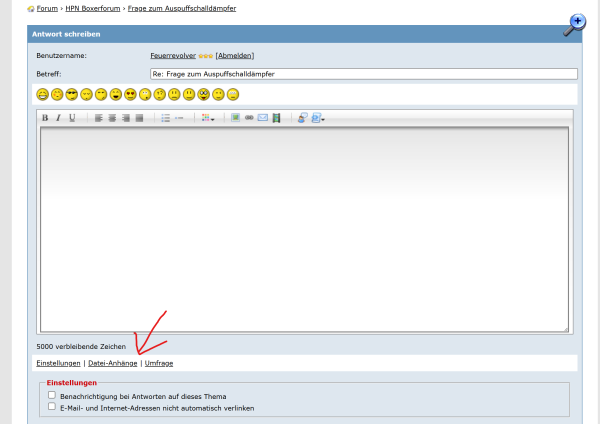Insert the blushing smiley
Image resolution: width=600 pixels, height=424 pixels.
[57, 95]
